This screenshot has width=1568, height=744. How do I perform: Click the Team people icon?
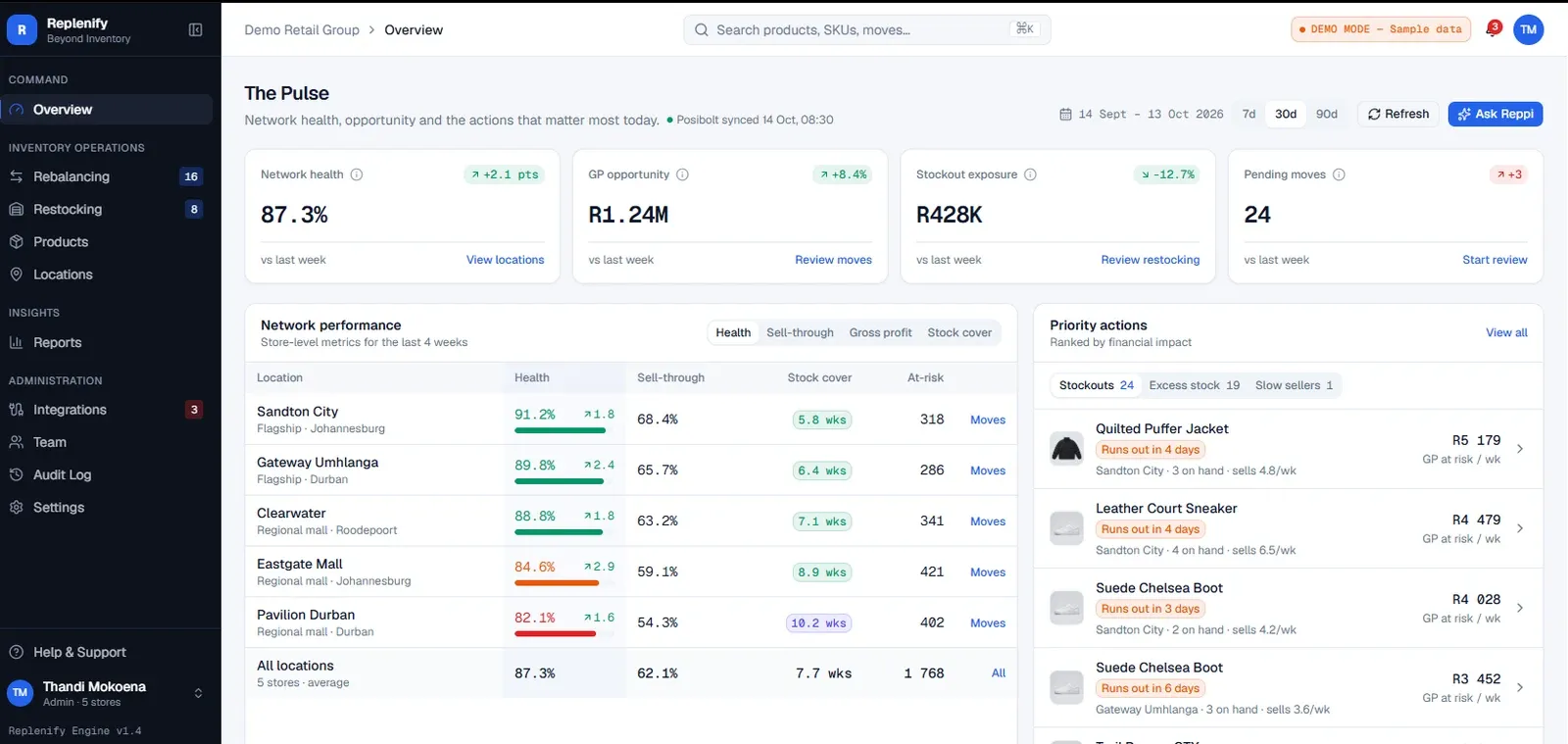(x=16, y=442)
